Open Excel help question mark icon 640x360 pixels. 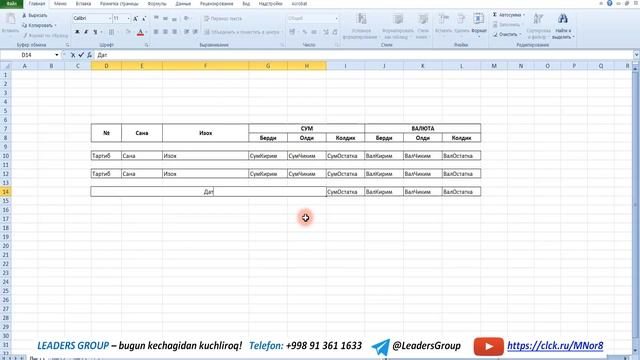(x=609, y=3)
